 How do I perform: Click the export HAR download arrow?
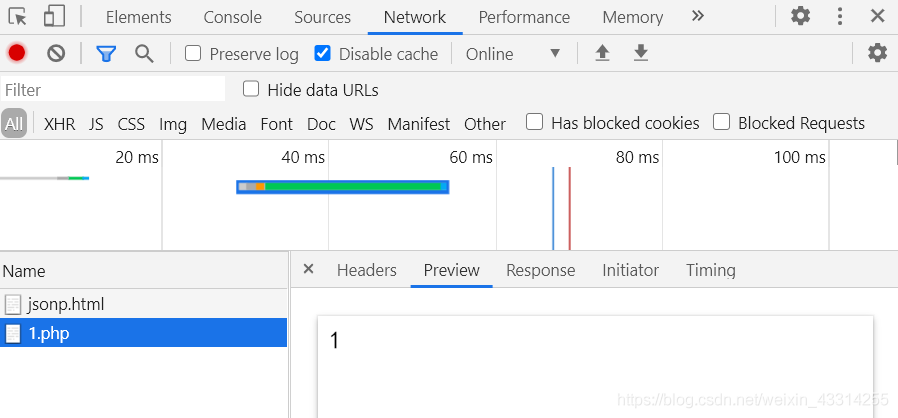[x=641, y=53]
